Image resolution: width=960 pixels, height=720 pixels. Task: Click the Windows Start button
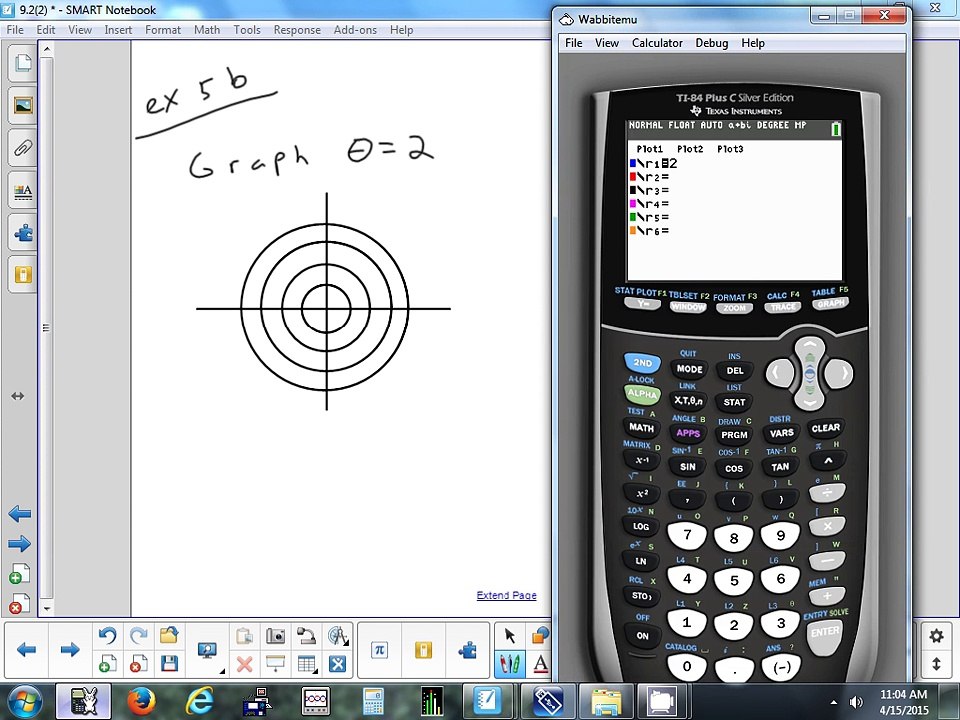(x=24, y=702)
